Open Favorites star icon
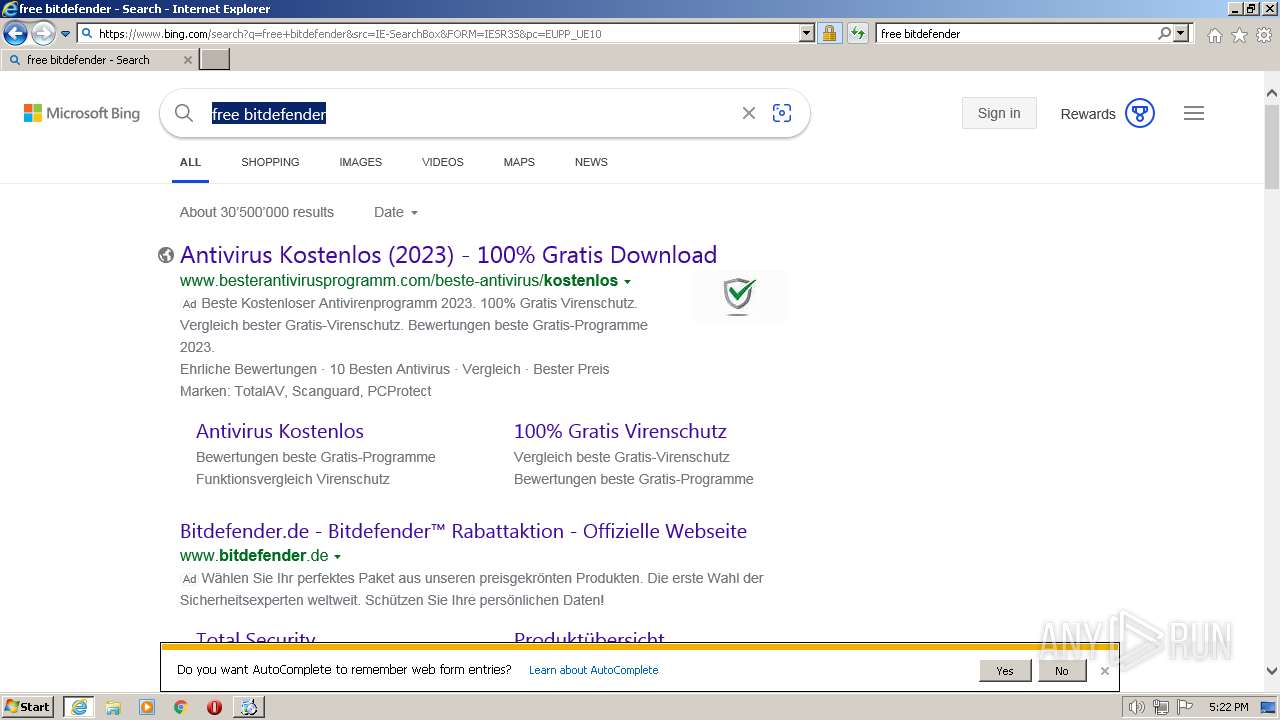 coord(1239,35)
